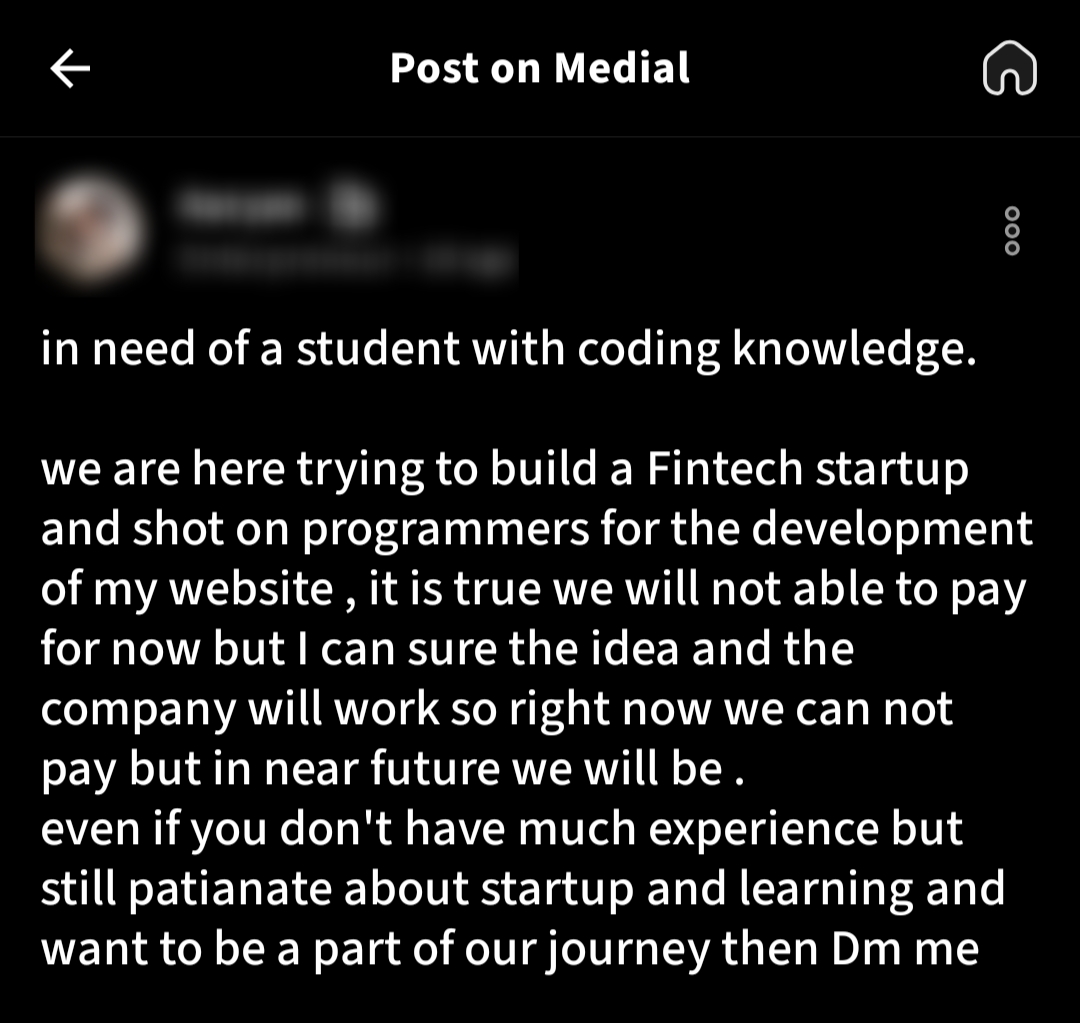Tap the blurred author headline below name
Viewport: 1080px width, 1023px height.
(345, 260)
